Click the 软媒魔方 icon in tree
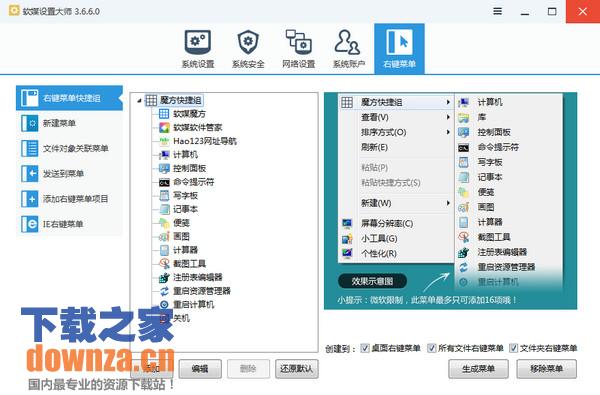The height and width of the screenshot is (395, 600). click(x=164, y=114)
